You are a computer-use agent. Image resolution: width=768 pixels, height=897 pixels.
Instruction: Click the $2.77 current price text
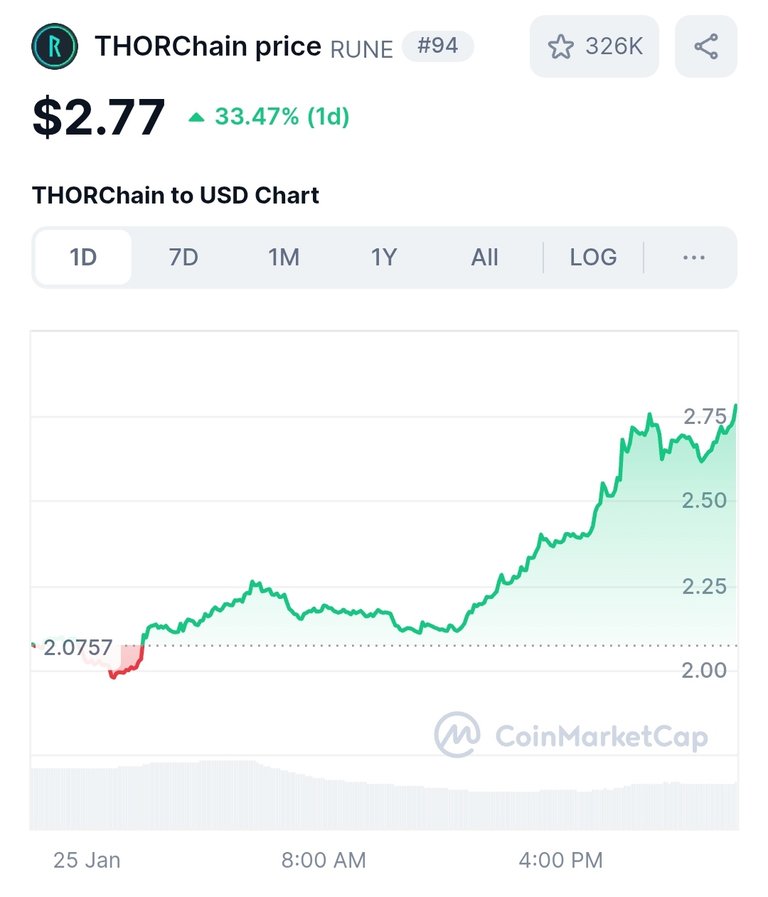coord(99,117)
